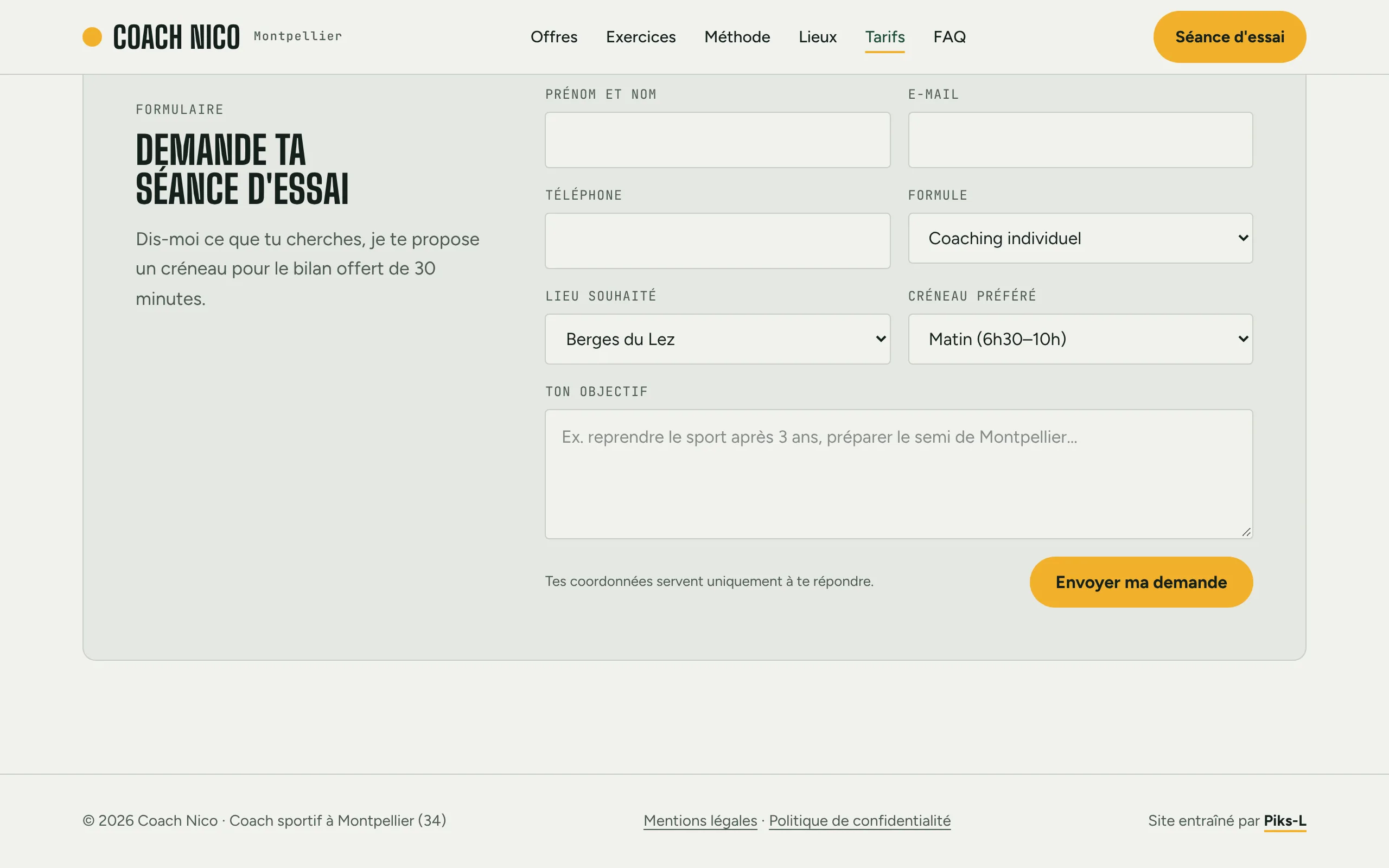Click the privacy note about coordonnées
This screenshot has width=1389, height=868.
coord(709,581)
